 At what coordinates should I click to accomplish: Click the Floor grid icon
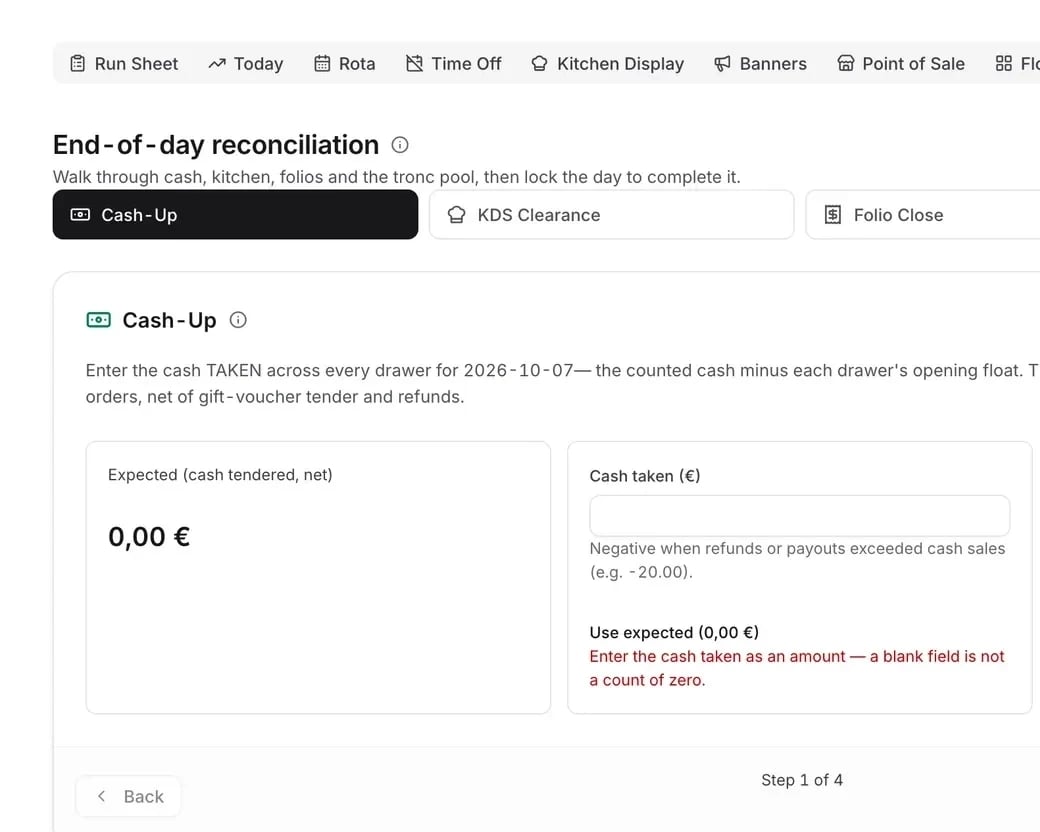click(1004, 64)
